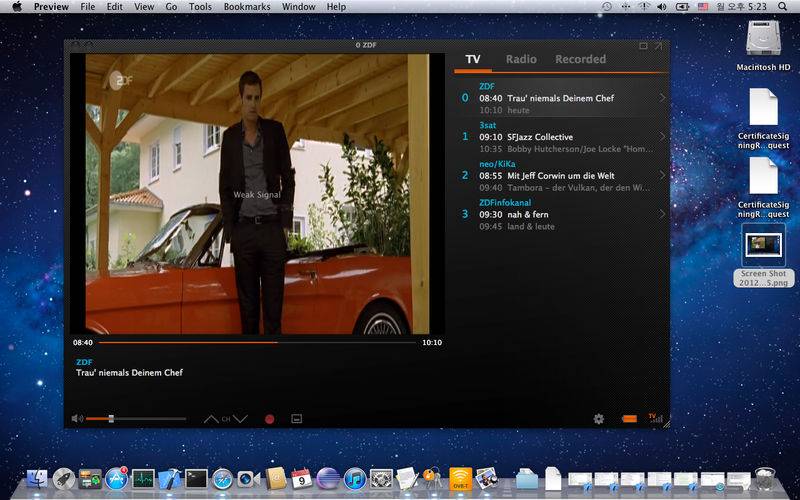
Task: Mute the volume speaker icon
Action: click(x=77, y=419)
